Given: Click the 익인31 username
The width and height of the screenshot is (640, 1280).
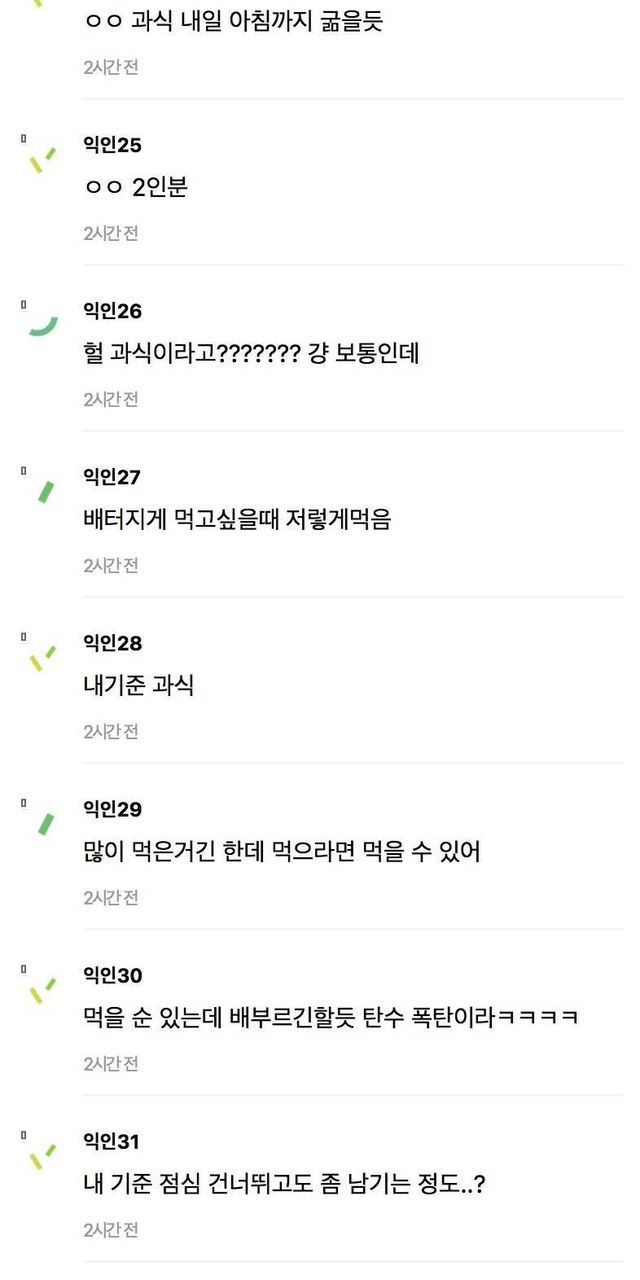Looking at the screenshot, I should point(112,1142).
